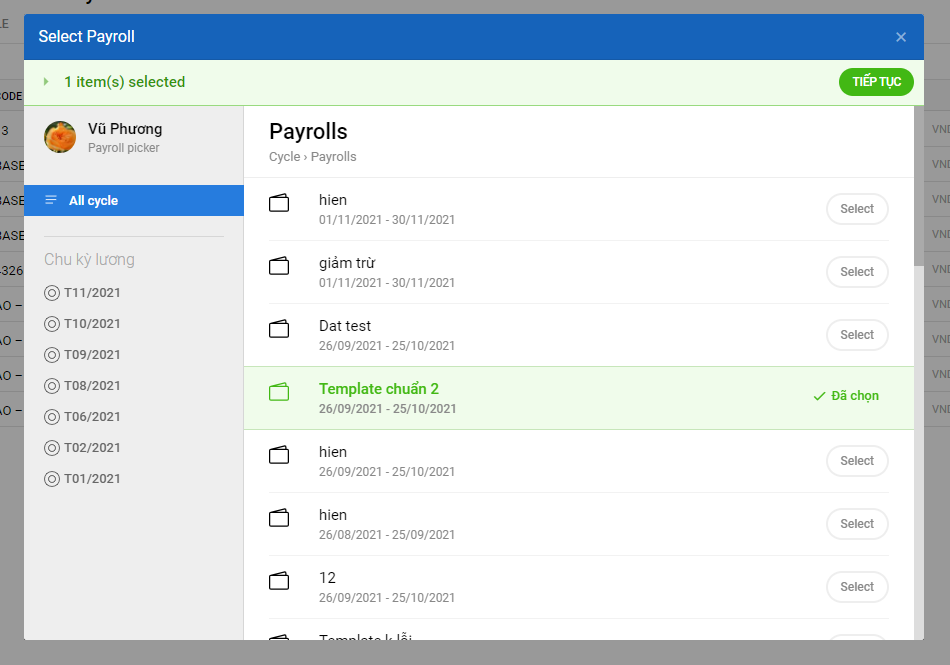Click the Cycle breadcrumb link
Image resolution: width=950 pixels, height=665 pixels.
284,157
